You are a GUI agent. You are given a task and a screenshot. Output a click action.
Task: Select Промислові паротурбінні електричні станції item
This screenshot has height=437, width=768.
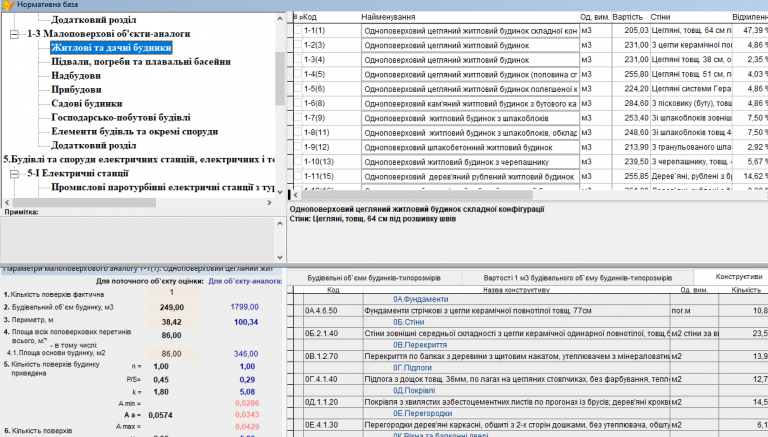163,187
